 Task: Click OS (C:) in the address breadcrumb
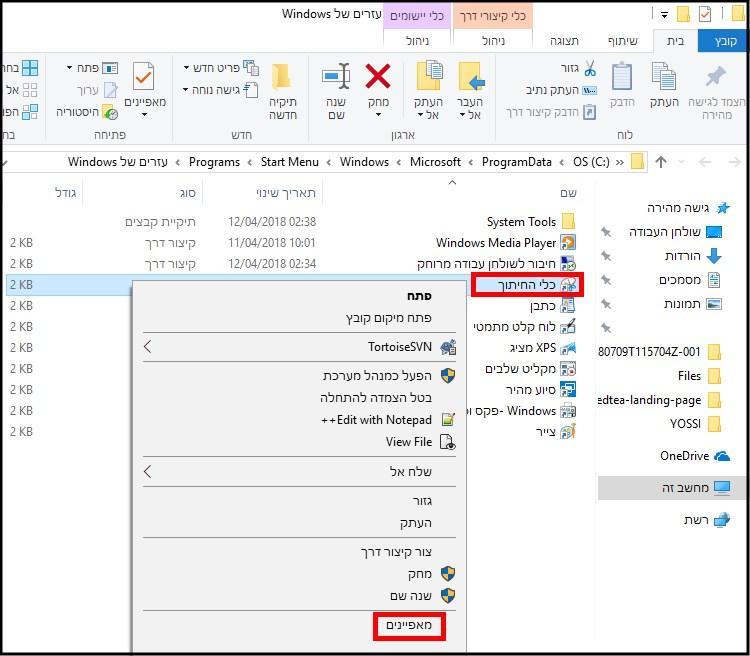tap(591, 162)
